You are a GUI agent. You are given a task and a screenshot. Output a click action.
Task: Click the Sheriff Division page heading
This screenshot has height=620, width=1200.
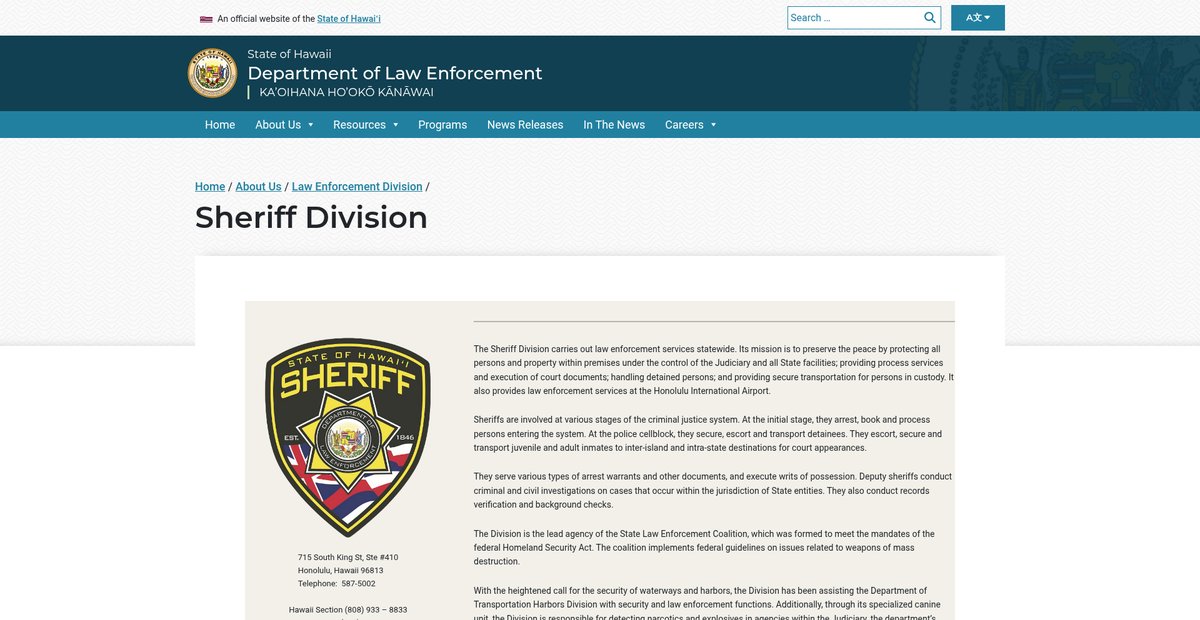coord(311,217)
